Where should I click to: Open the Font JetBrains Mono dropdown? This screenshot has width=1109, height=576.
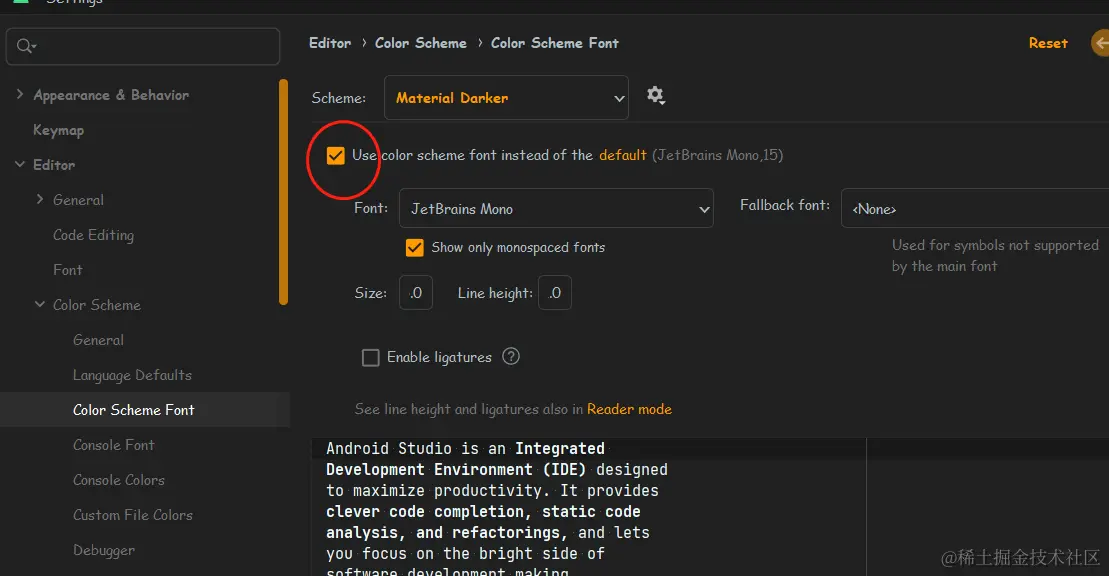click(x=556, y=208)
